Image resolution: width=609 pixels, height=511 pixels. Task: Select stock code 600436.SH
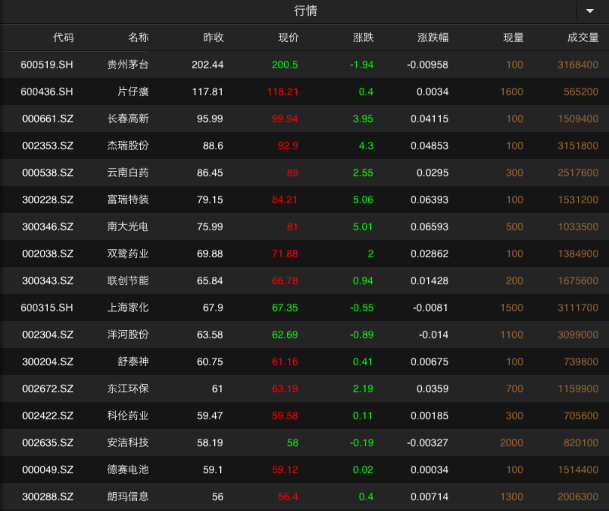point(47,92)
